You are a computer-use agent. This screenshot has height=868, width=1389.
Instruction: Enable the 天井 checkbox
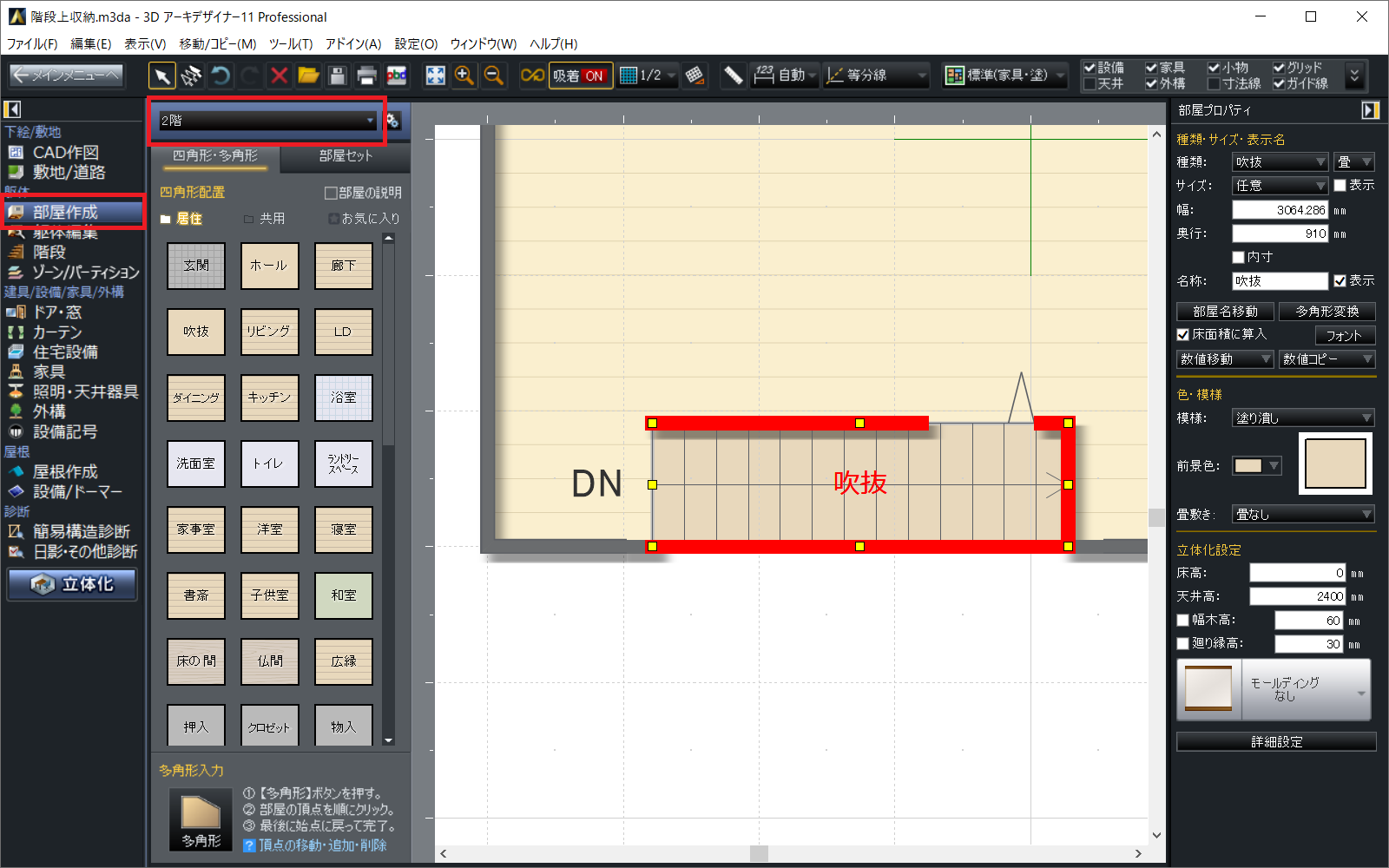(1089, 84)
